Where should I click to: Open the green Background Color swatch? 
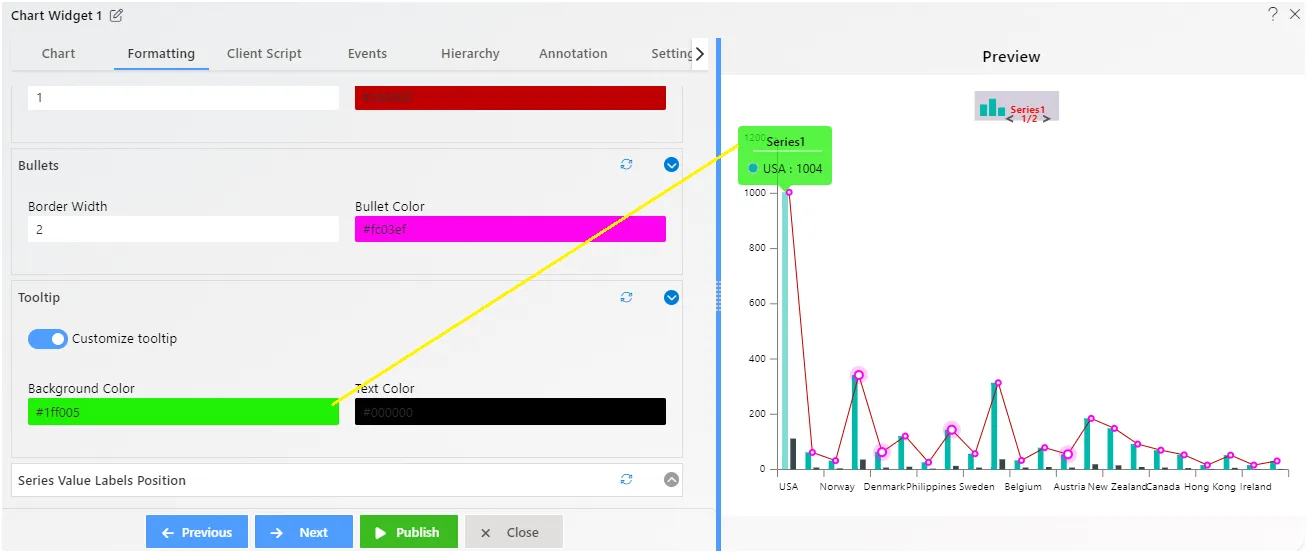point(183,412)
